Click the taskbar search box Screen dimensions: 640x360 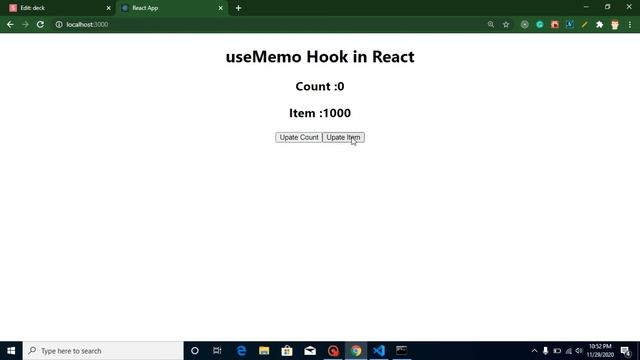103,351
